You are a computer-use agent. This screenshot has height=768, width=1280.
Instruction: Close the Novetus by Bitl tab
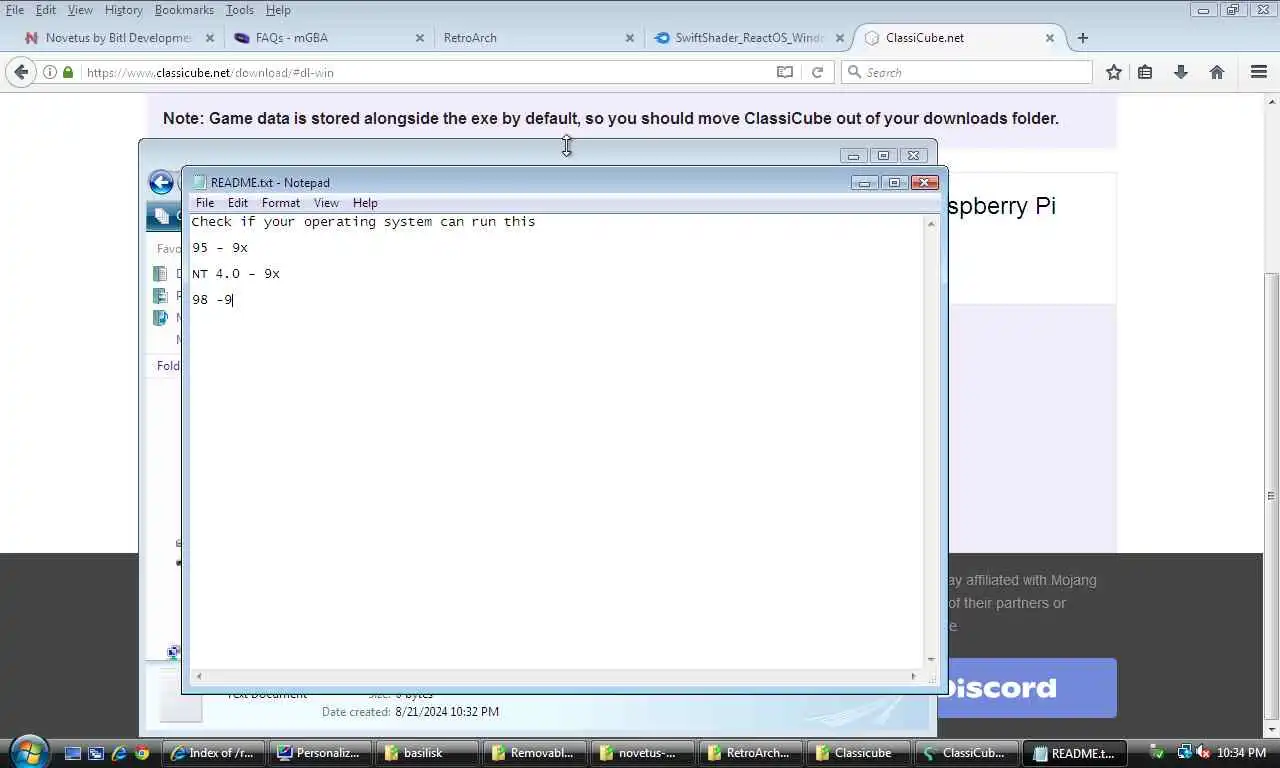click(210, 38)
